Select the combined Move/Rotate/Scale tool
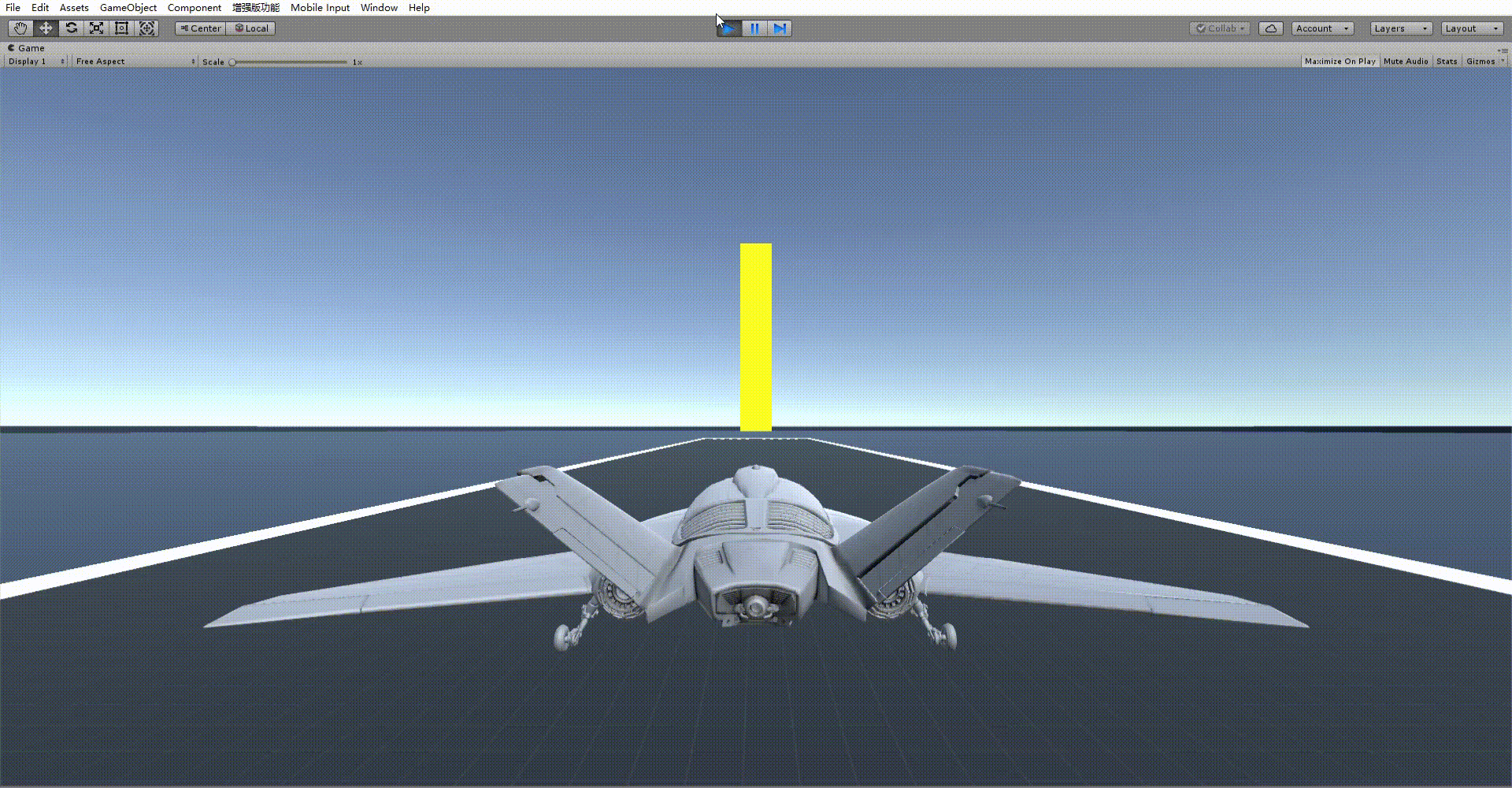The image size is (1512, 788). 146,28
